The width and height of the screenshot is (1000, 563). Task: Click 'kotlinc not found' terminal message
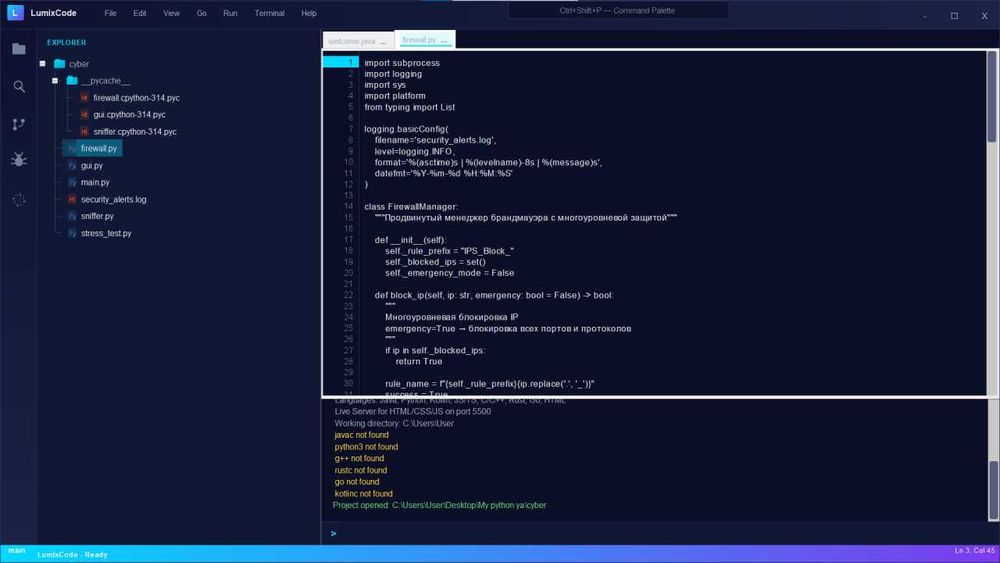tap(364, 494)
